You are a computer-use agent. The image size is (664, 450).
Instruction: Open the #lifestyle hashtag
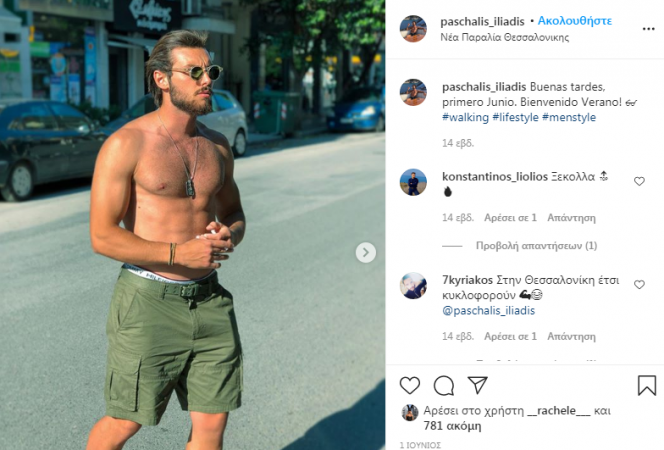pyautogui.click(x=515, y=117)
